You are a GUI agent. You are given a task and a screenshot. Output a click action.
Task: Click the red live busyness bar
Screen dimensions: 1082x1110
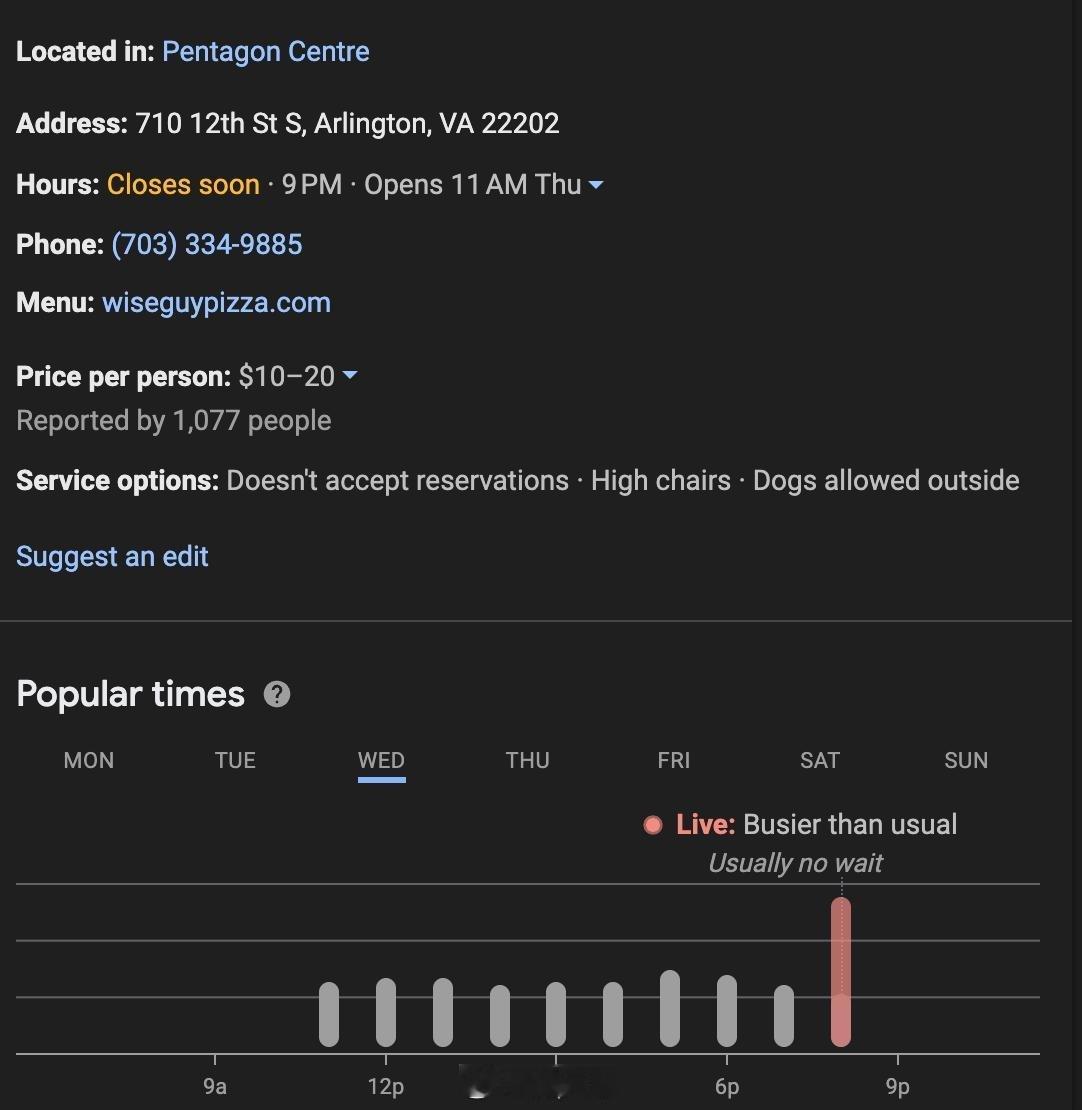click(841, 972)
